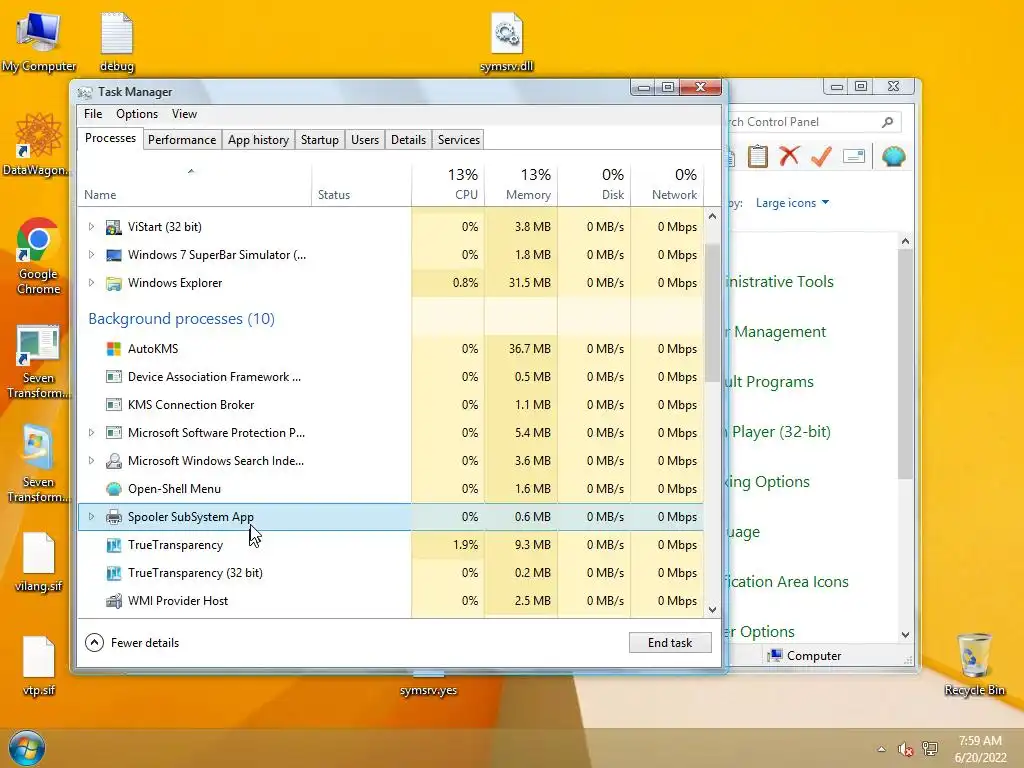Click the process list scroll down arrow
The image size is (1024, 768).
click(712, 609)
